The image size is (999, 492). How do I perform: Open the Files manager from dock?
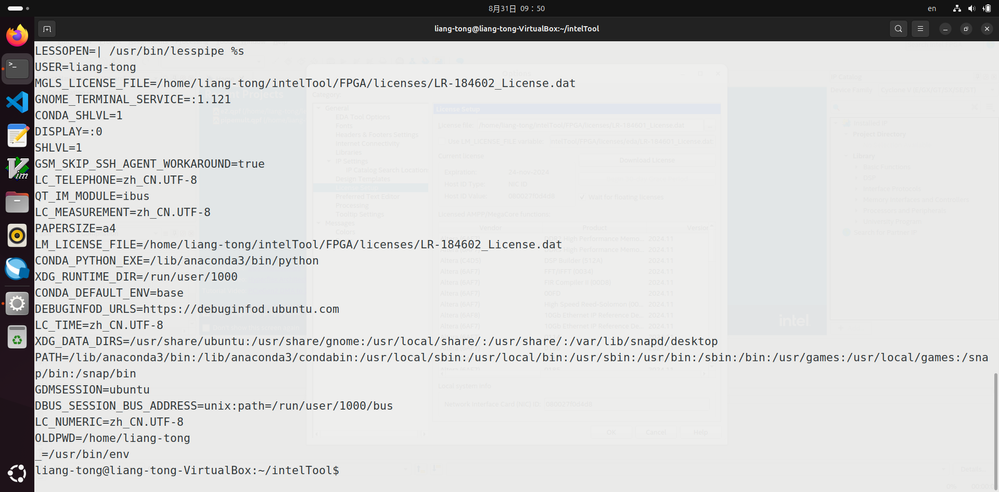[x=17, y=202]
